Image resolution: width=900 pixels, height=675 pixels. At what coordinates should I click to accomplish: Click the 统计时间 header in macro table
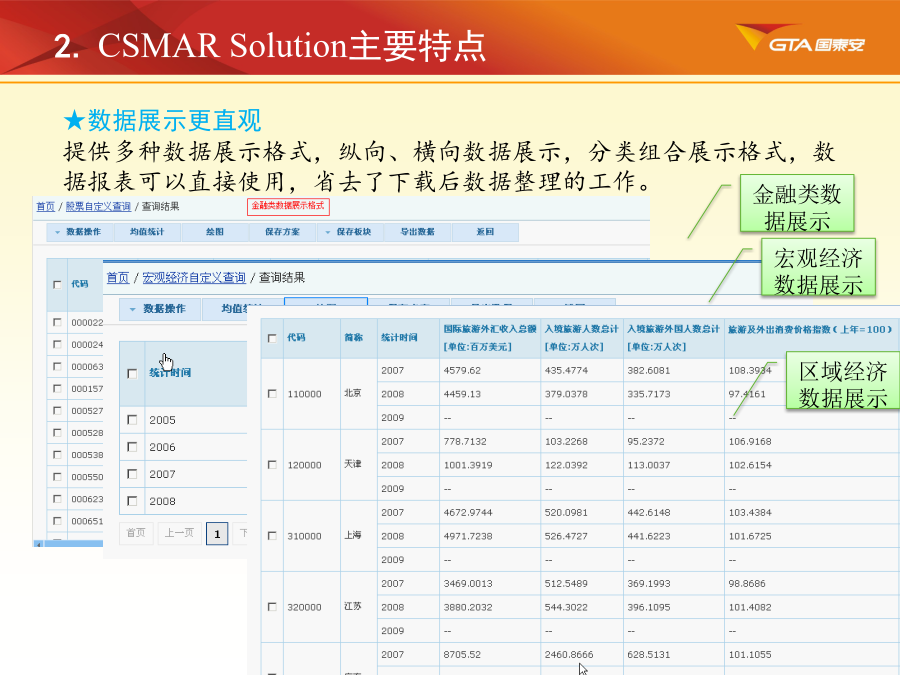click(x=170, y=373)
